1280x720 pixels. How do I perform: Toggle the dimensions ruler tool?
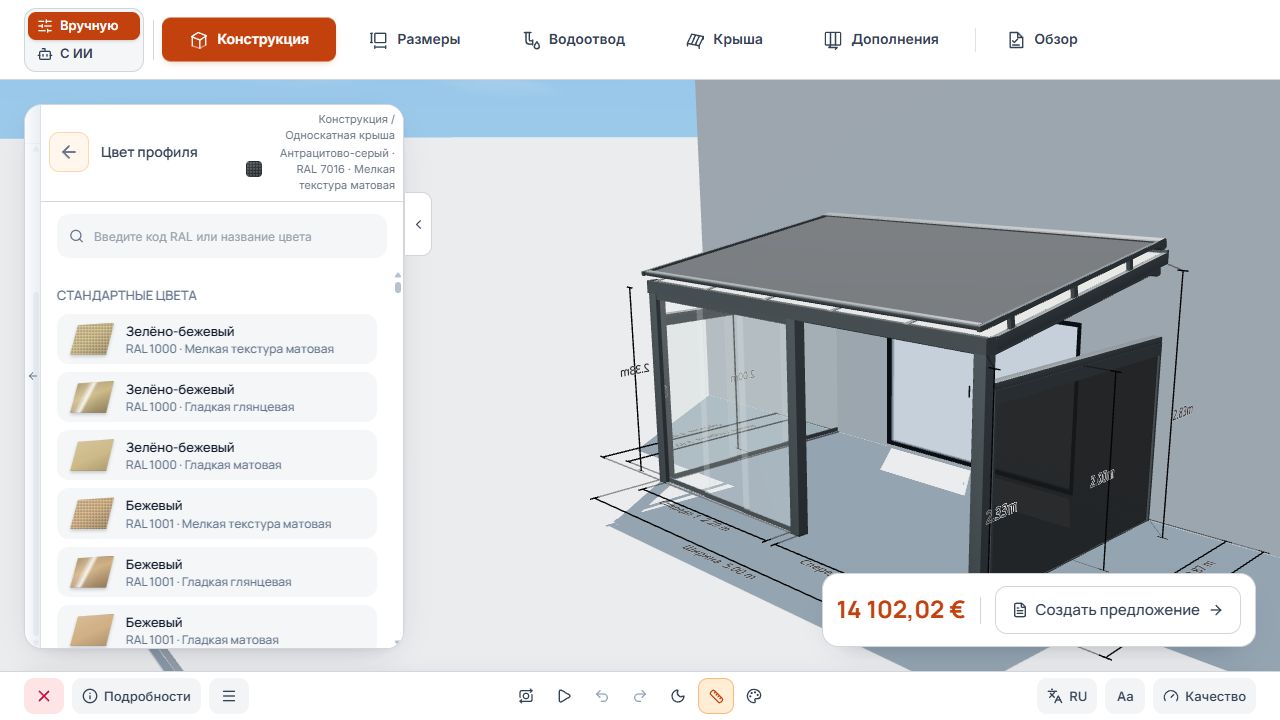pos(716,696)
